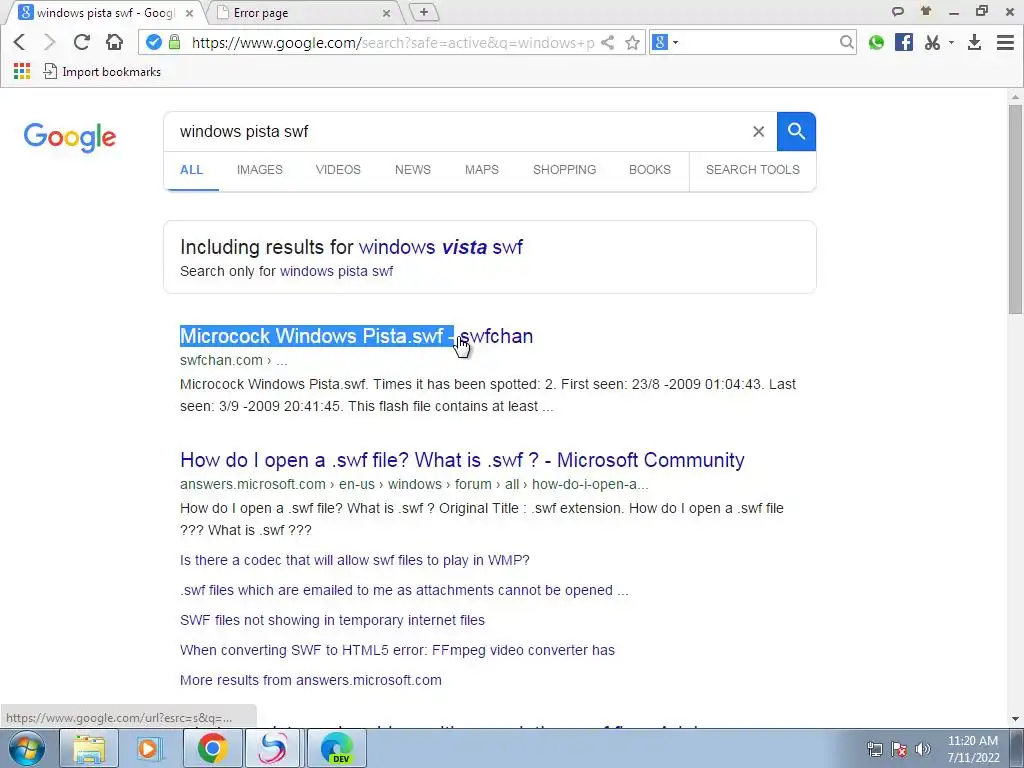The image size is (1024, 768).
Task: Open the Windows Start menu
Action: 27,748
